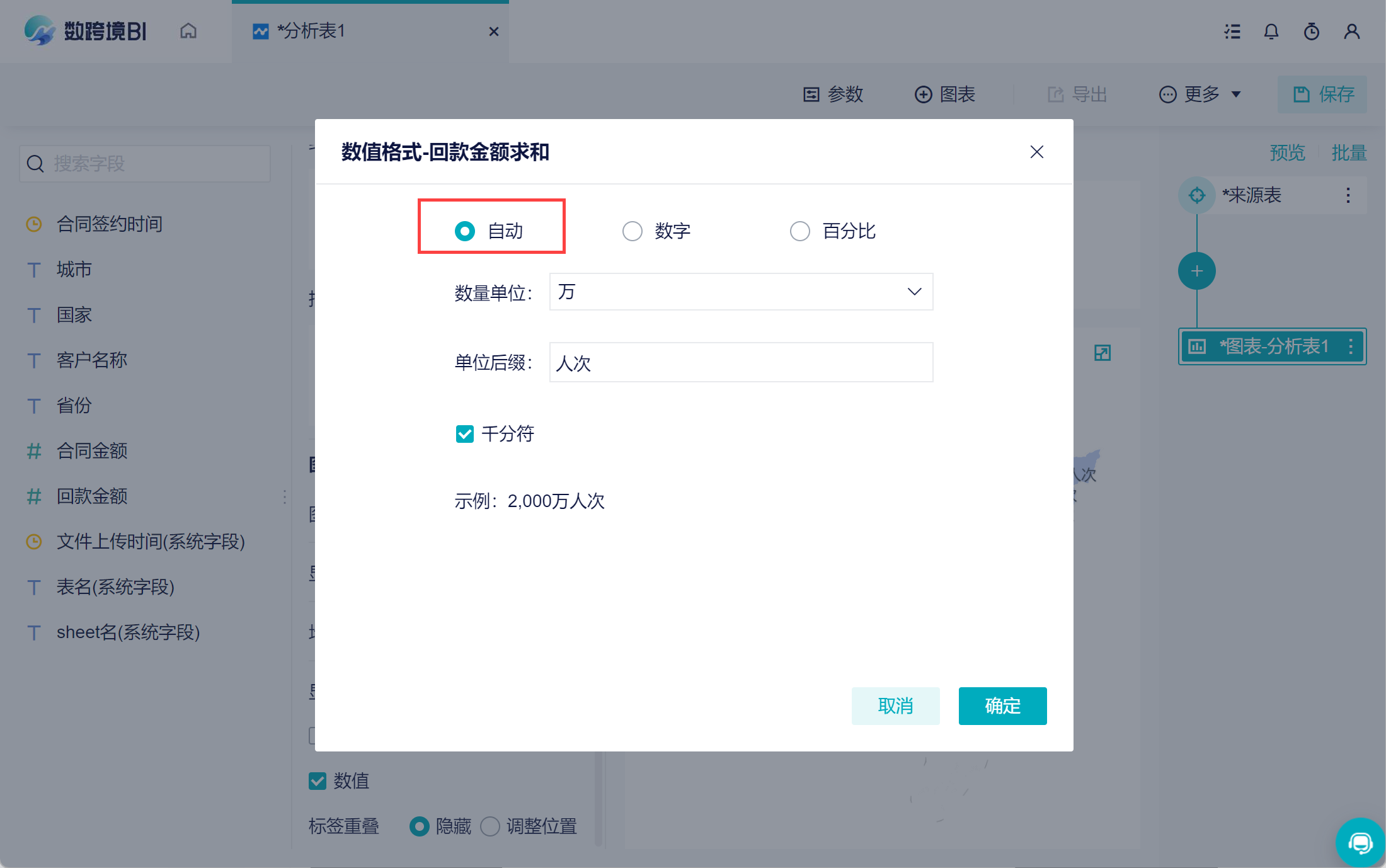Expand the 数量单位 dropdown

click(x=741, y=292)
